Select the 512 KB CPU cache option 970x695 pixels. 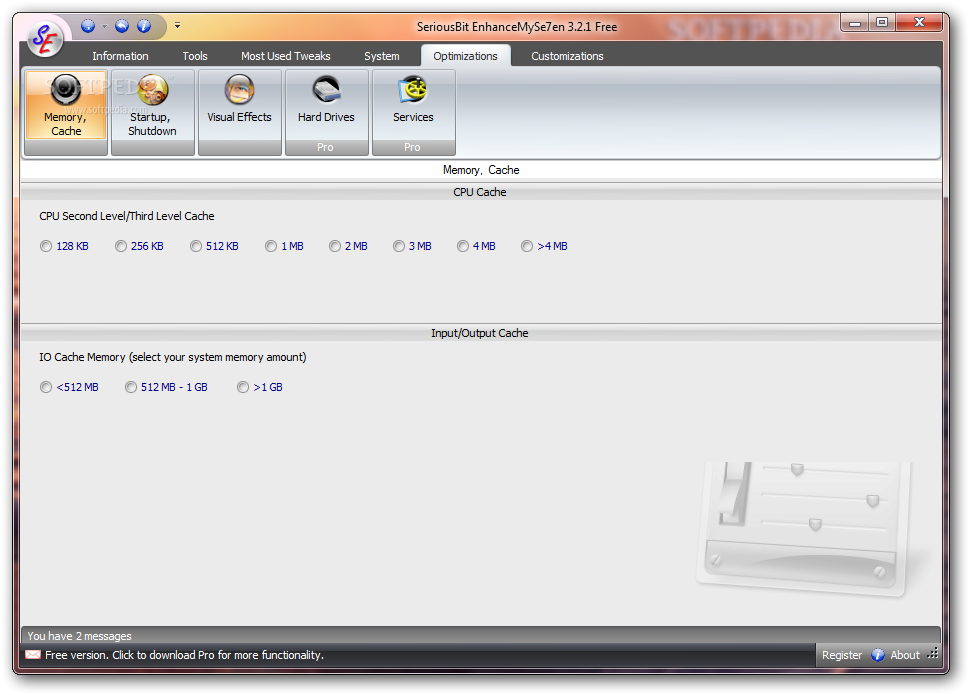click(x=214, y=246)
